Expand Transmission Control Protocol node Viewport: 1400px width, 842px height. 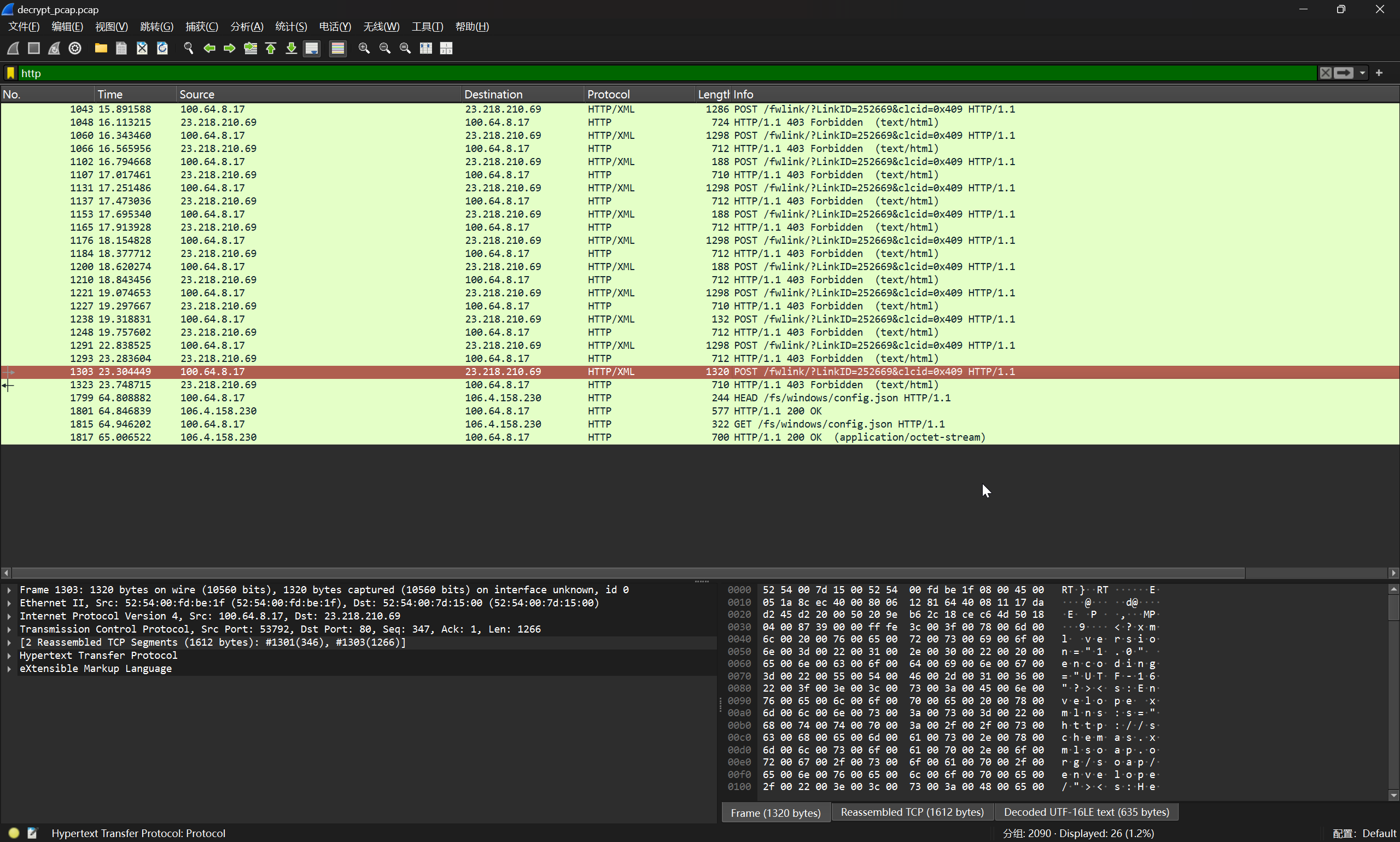9,629
